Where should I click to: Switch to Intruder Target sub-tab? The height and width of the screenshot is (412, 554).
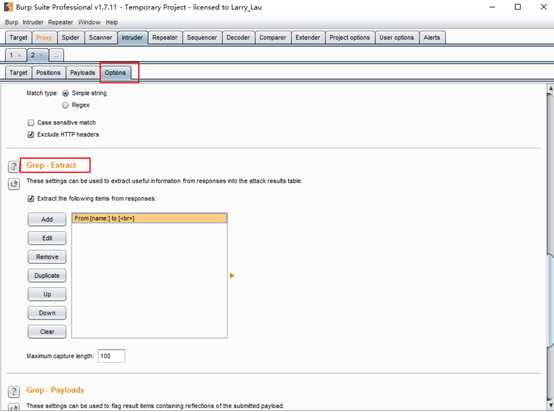[x=18, y=73]
